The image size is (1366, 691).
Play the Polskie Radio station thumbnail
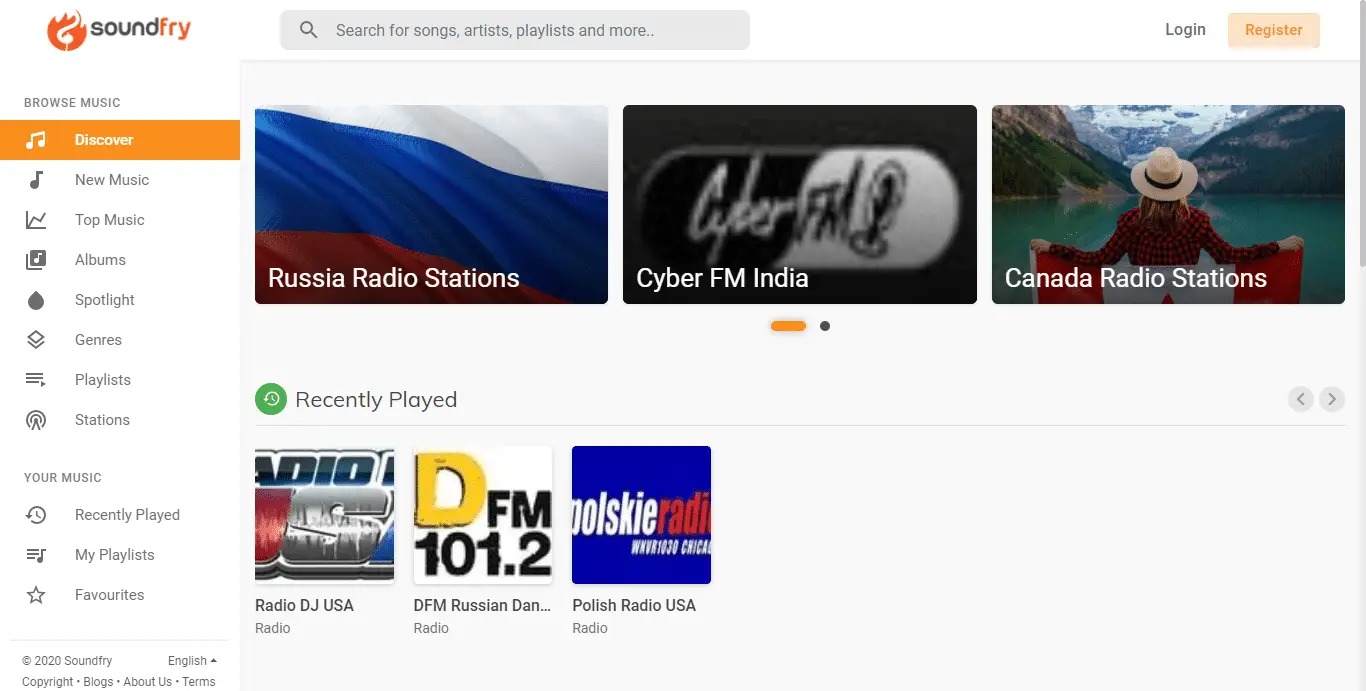(x=641, y=515)
